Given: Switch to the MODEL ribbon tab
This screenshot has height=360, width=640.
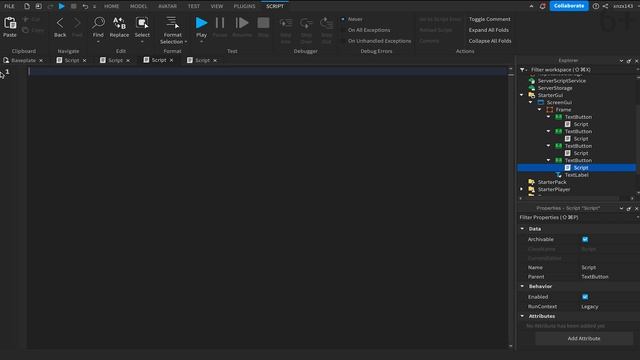Looking at the screenshot, I should (138, 6).
